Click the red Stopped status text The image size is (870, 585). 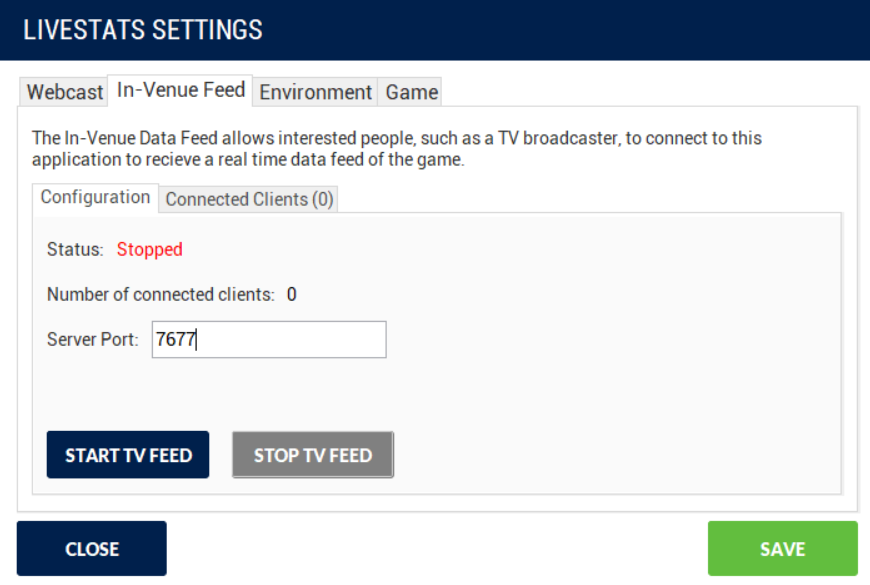[x=149, y=249]
